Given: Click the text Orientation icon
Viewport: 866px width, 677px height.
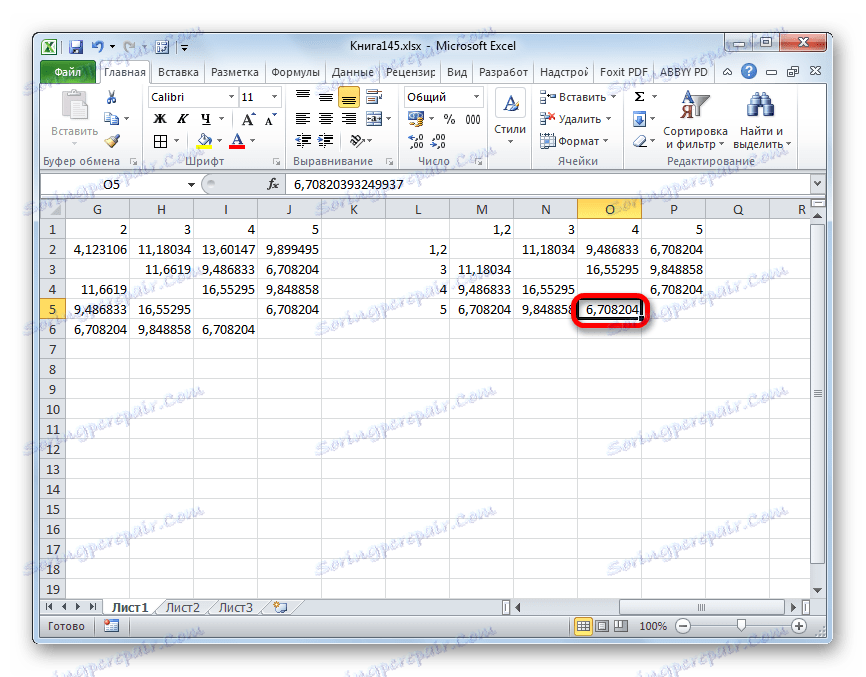Looking at the screenshot, I should coord(357,141).
